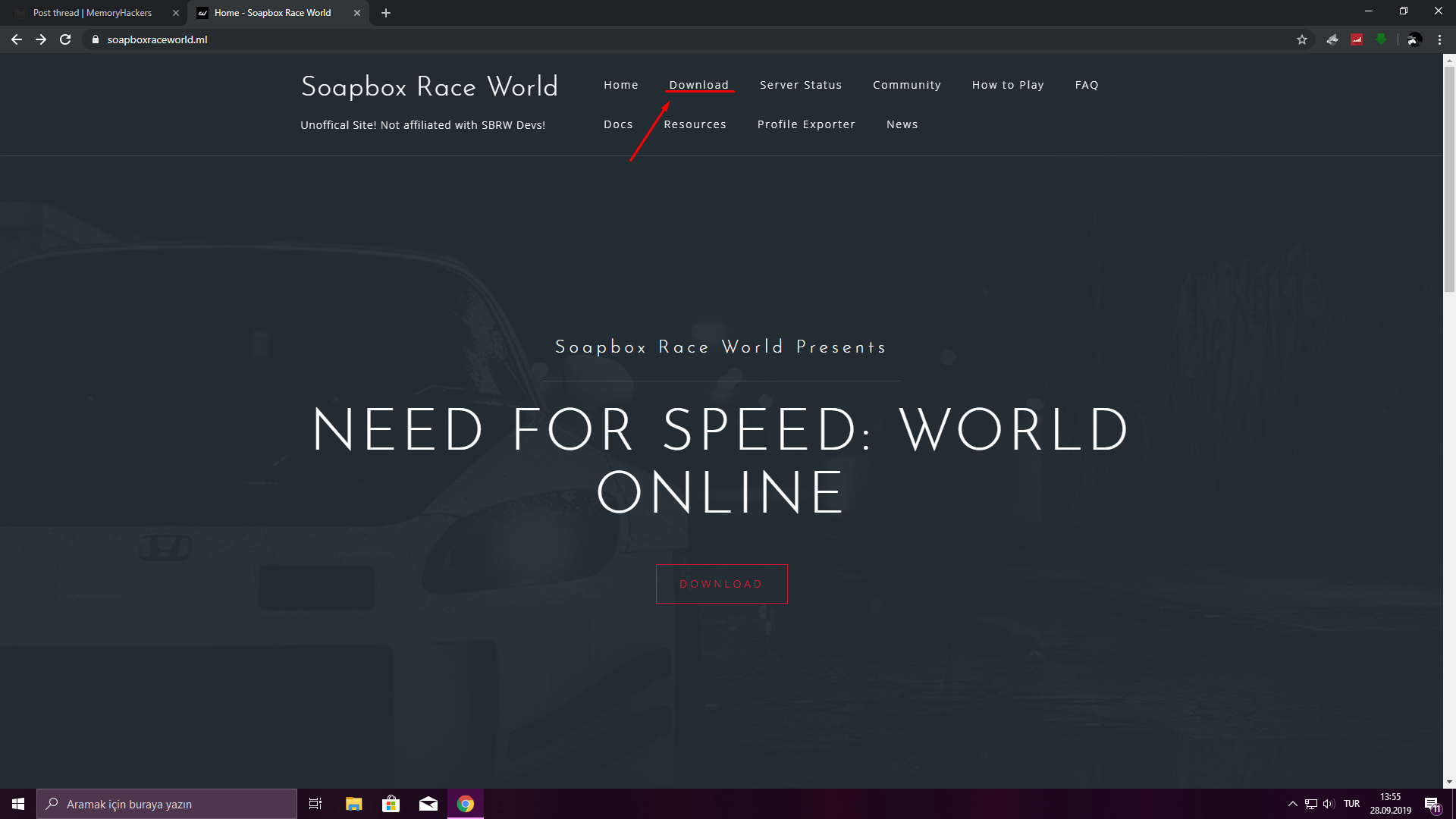The image size is (1456, 819).
Task: Click the "NEED FOR SPEED: WORLD ONLINE" heading
Action: click(720, 460)
